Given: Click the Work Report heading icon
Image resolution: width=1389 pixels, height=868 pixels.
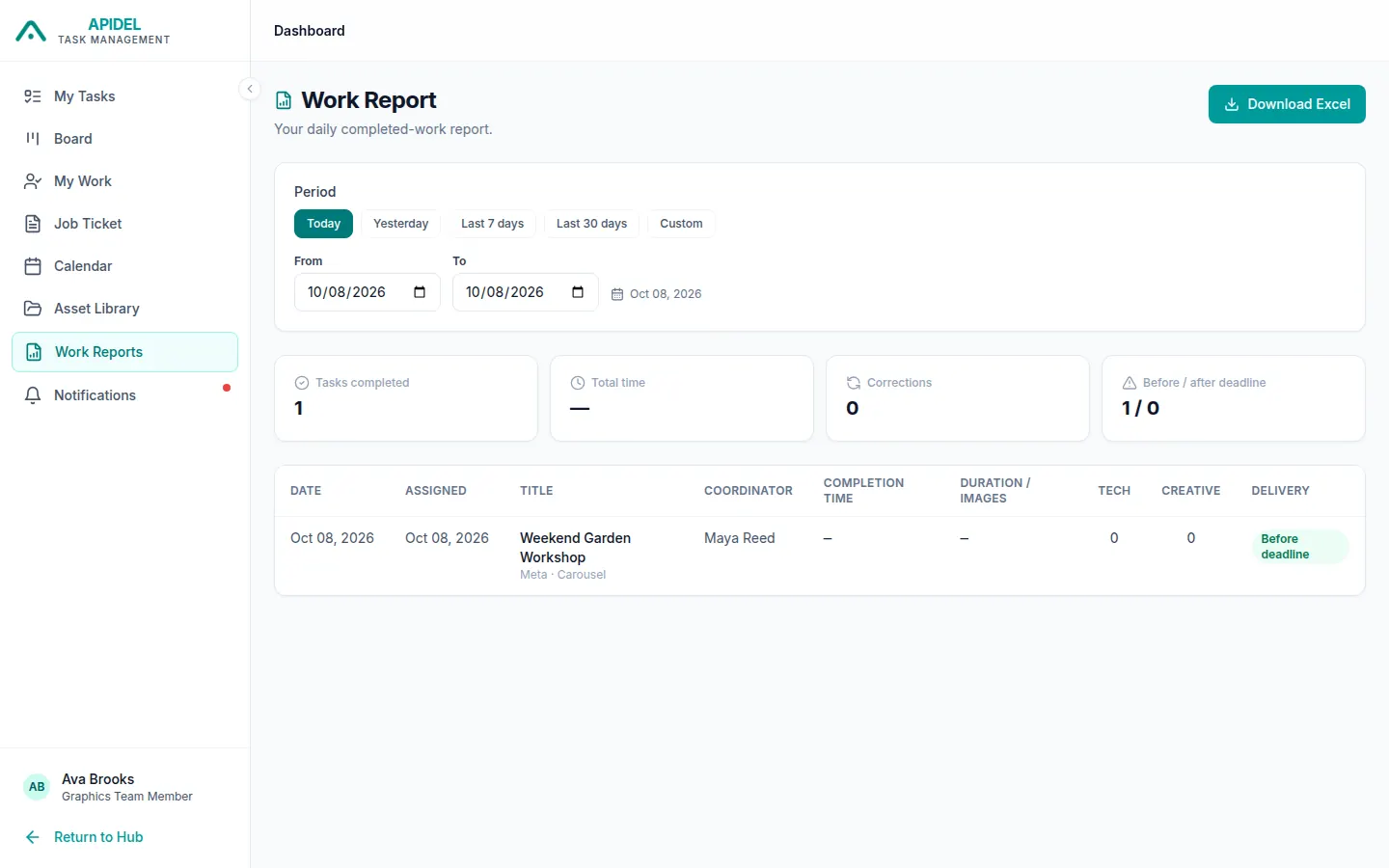Looking at the screenshot, I should [284, 100].
